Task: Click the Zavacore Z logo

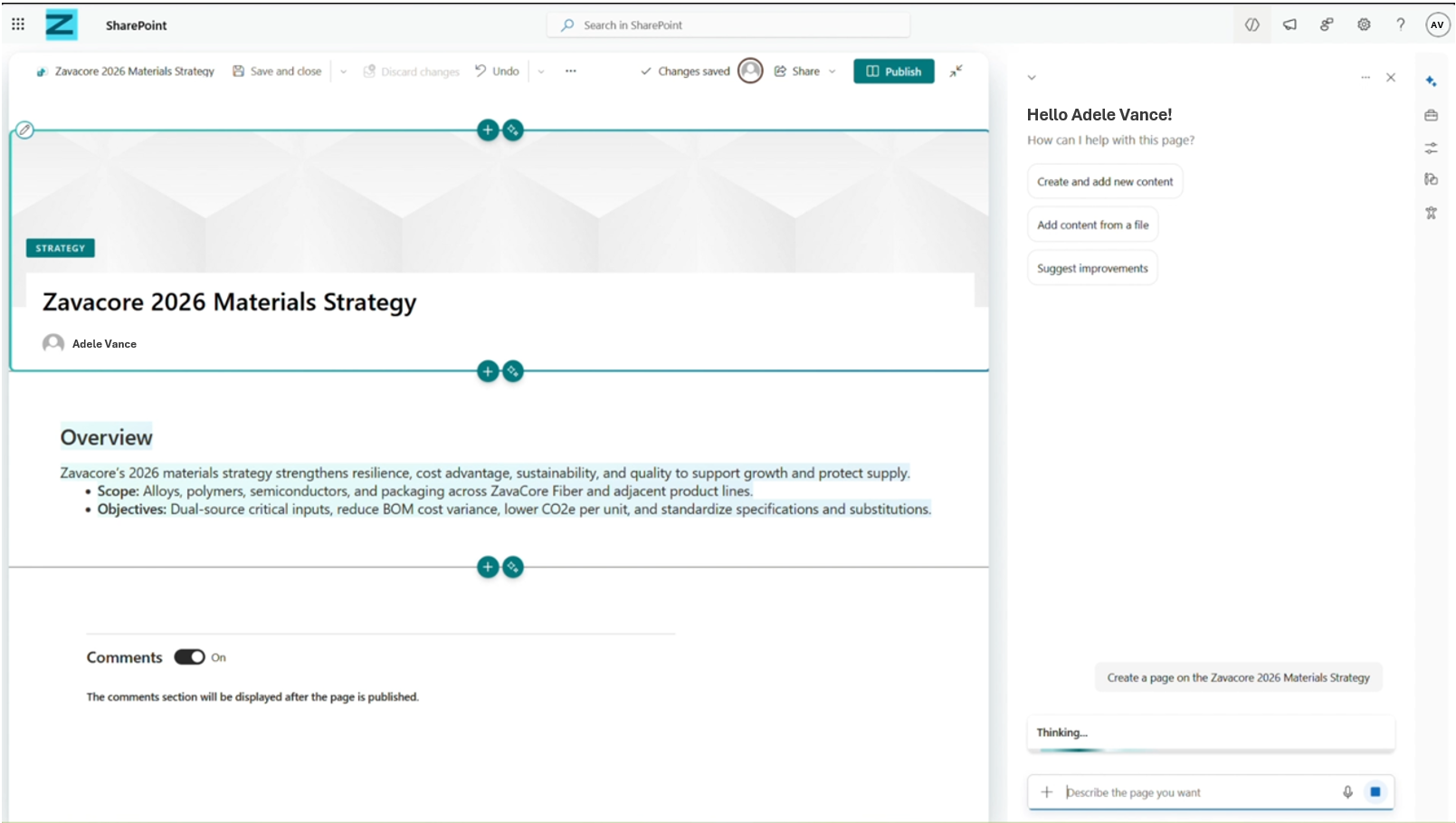Action: coord(61,24)
